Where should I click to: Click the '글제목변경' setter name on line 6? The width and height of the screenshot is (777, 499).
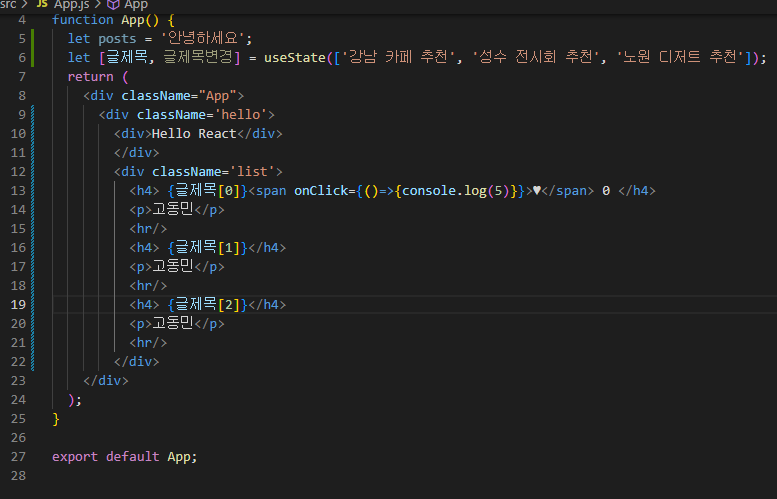point(198,57)
